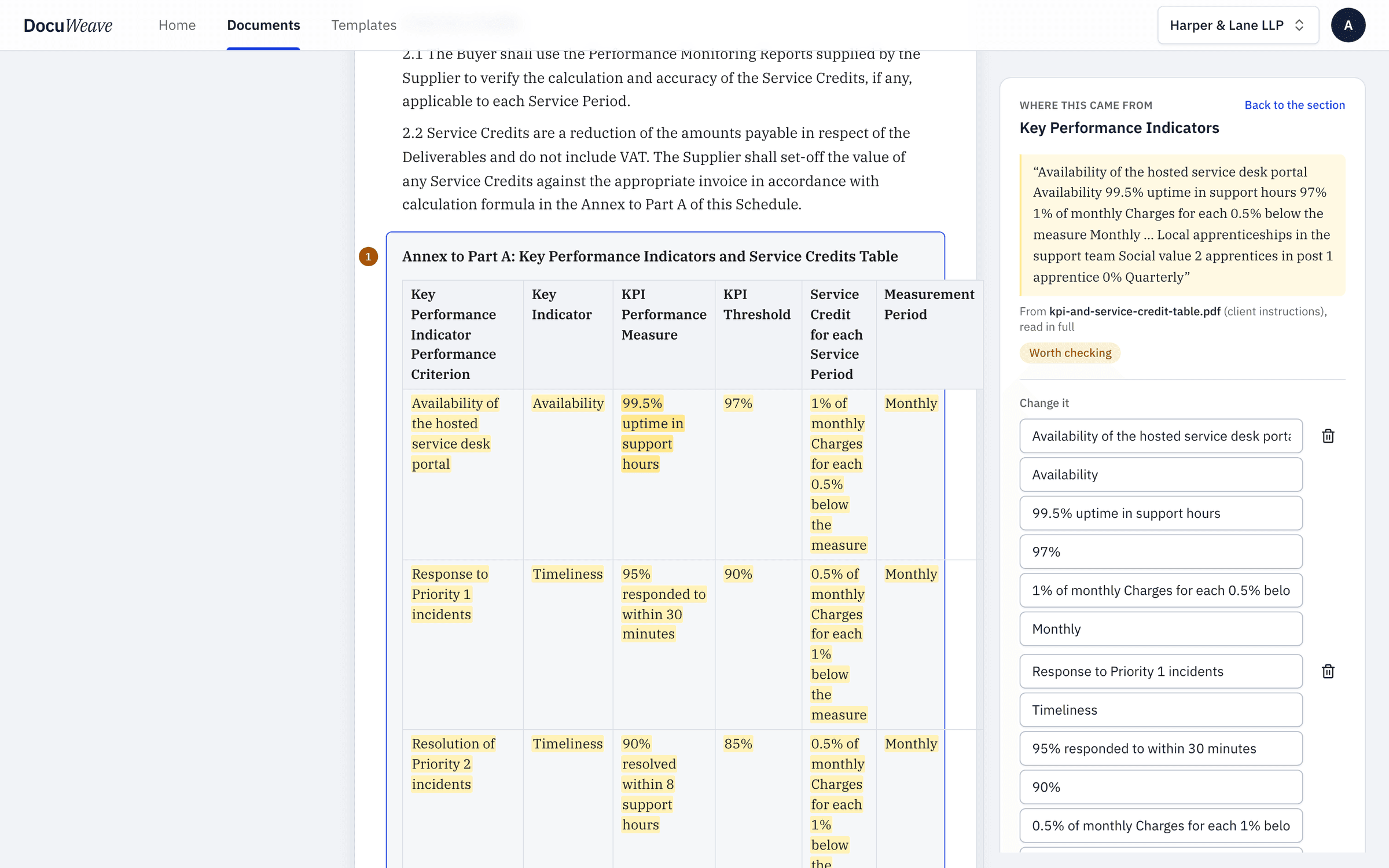Open the user avatar menu
The height and width of the screenshot is (868, 1389).
[1348, 25]
